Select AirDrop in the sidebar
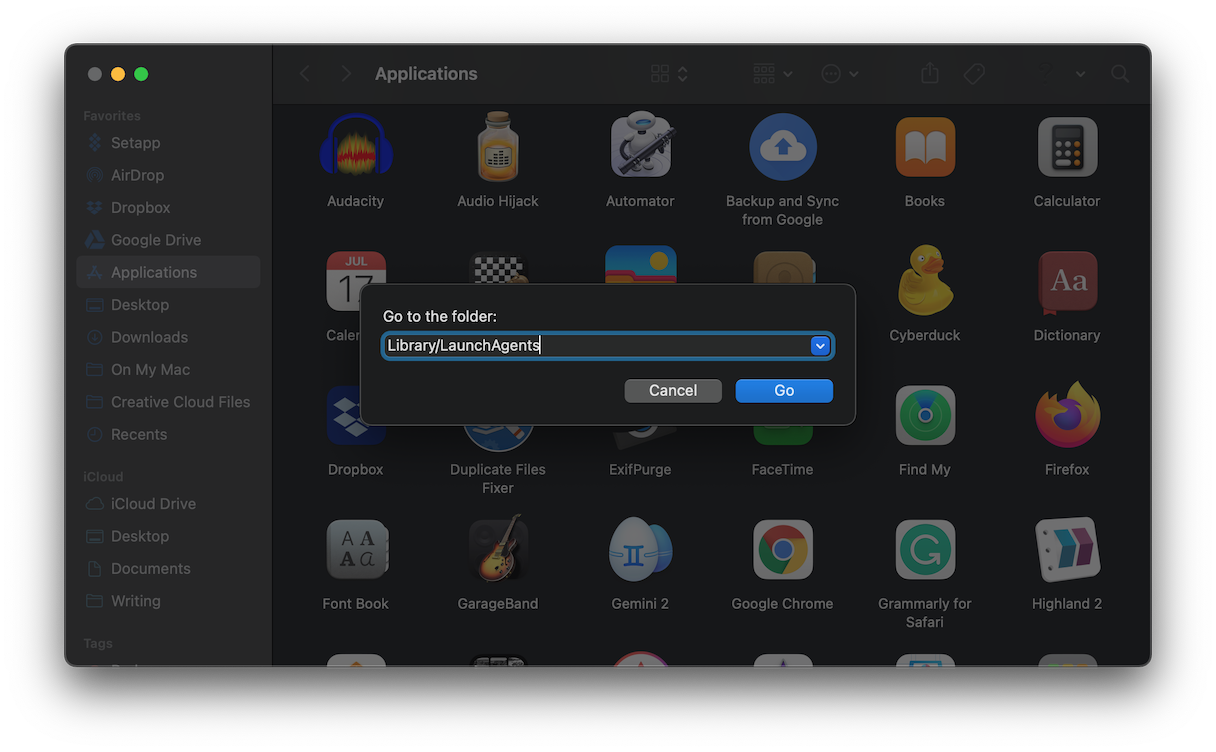 168,175
